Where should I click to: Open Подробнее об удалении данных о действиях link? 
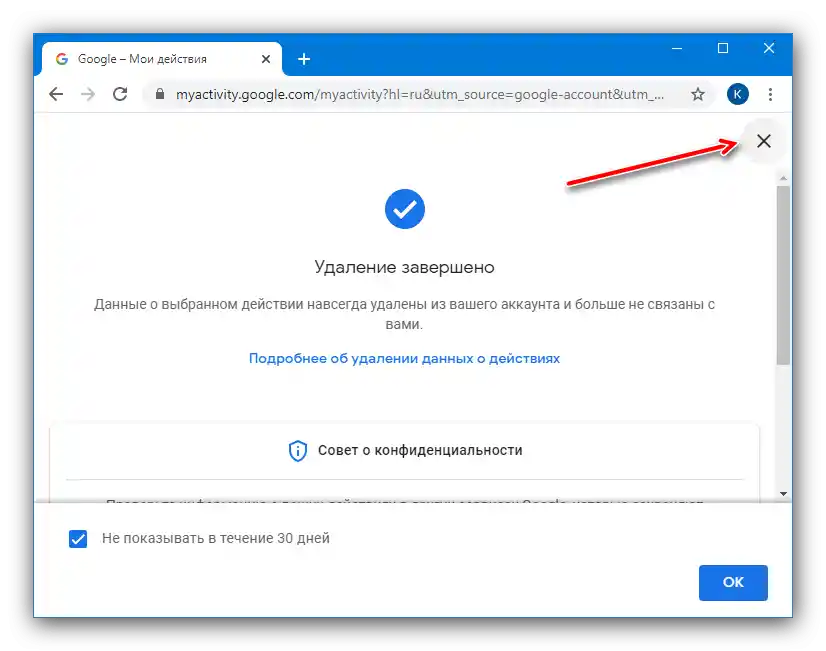[x=404, y=359]
